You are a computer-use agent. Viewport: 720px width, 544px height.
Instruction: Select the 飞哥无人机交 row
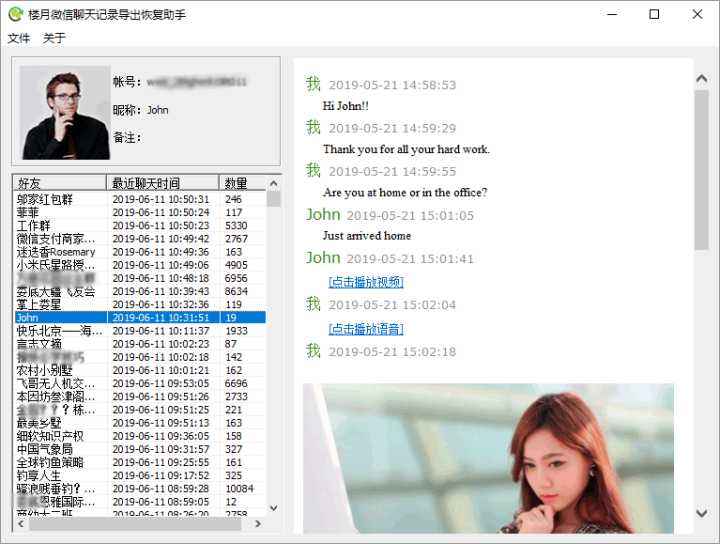(140, 383)
